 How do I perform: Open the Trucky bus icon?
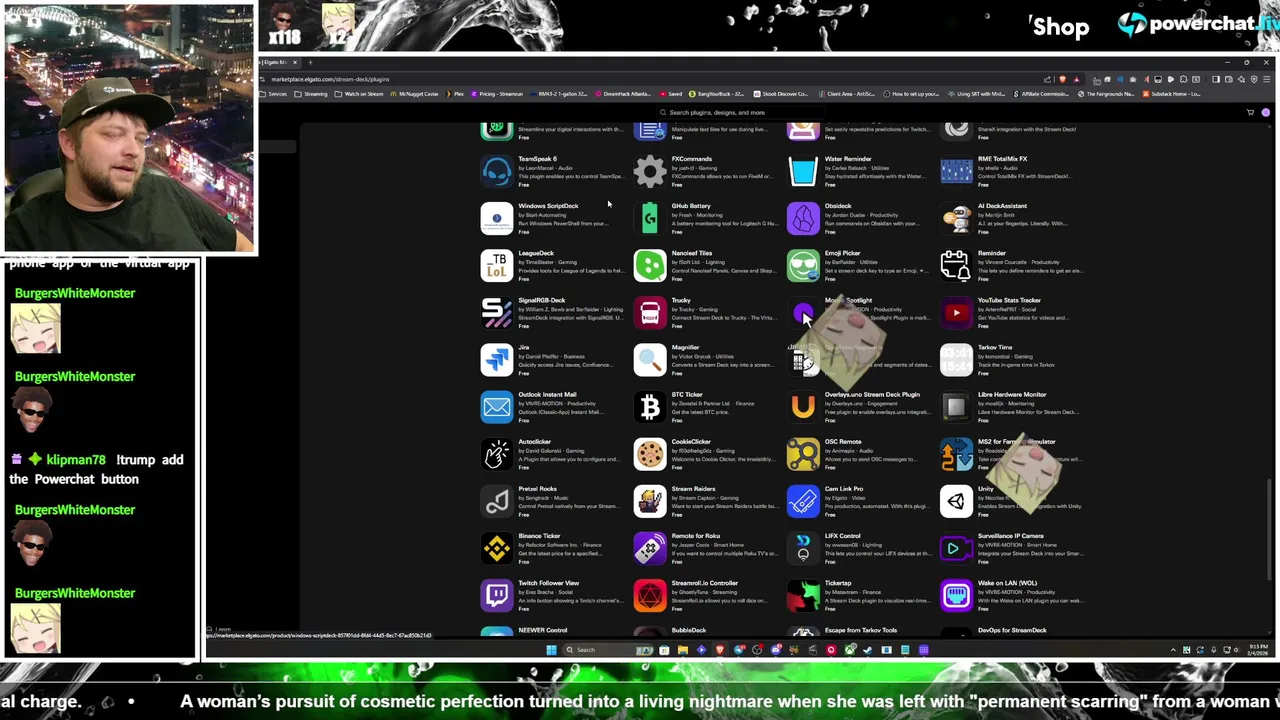(650, 313)
